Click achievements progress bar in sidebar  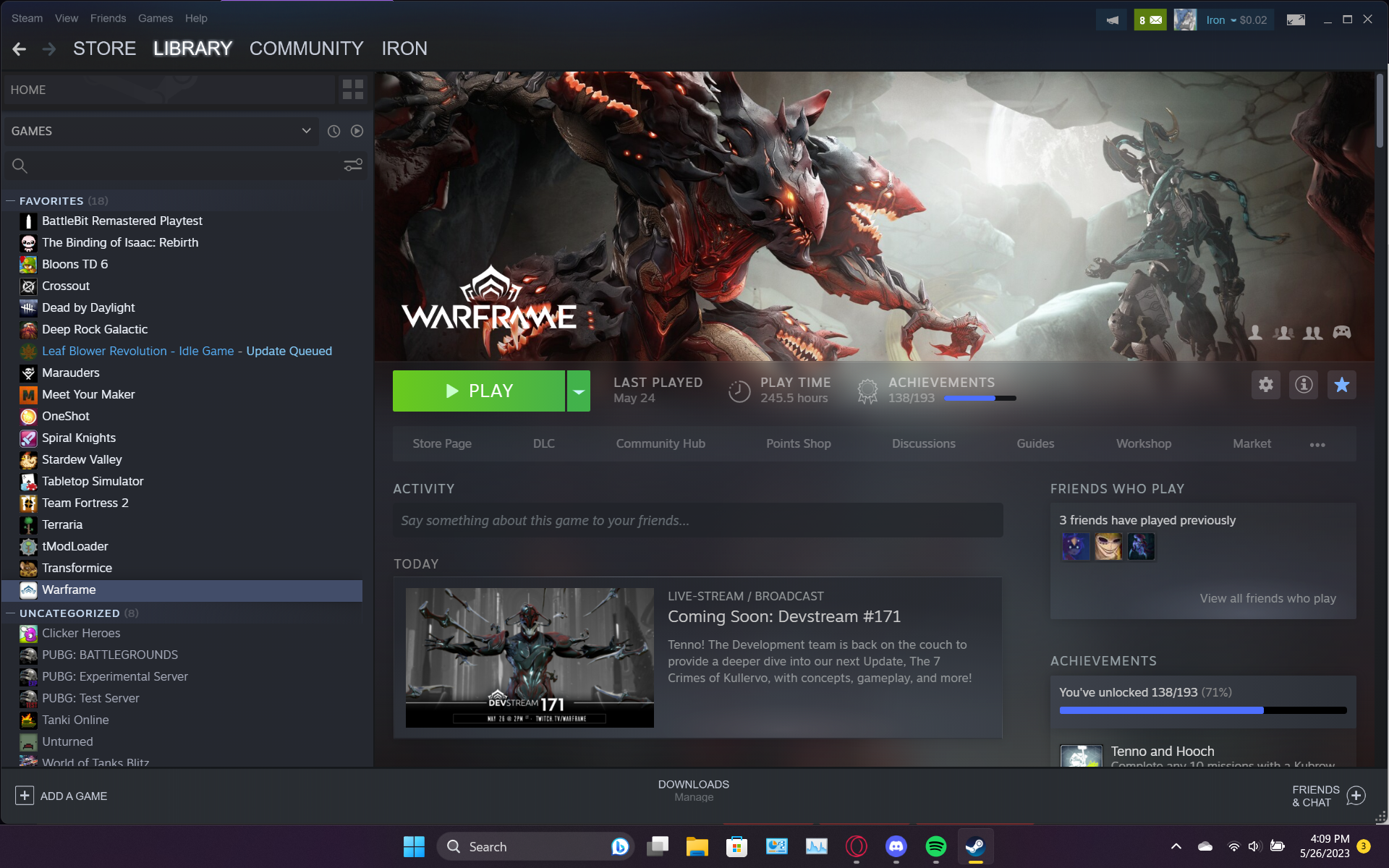(x=1203, y=710)
